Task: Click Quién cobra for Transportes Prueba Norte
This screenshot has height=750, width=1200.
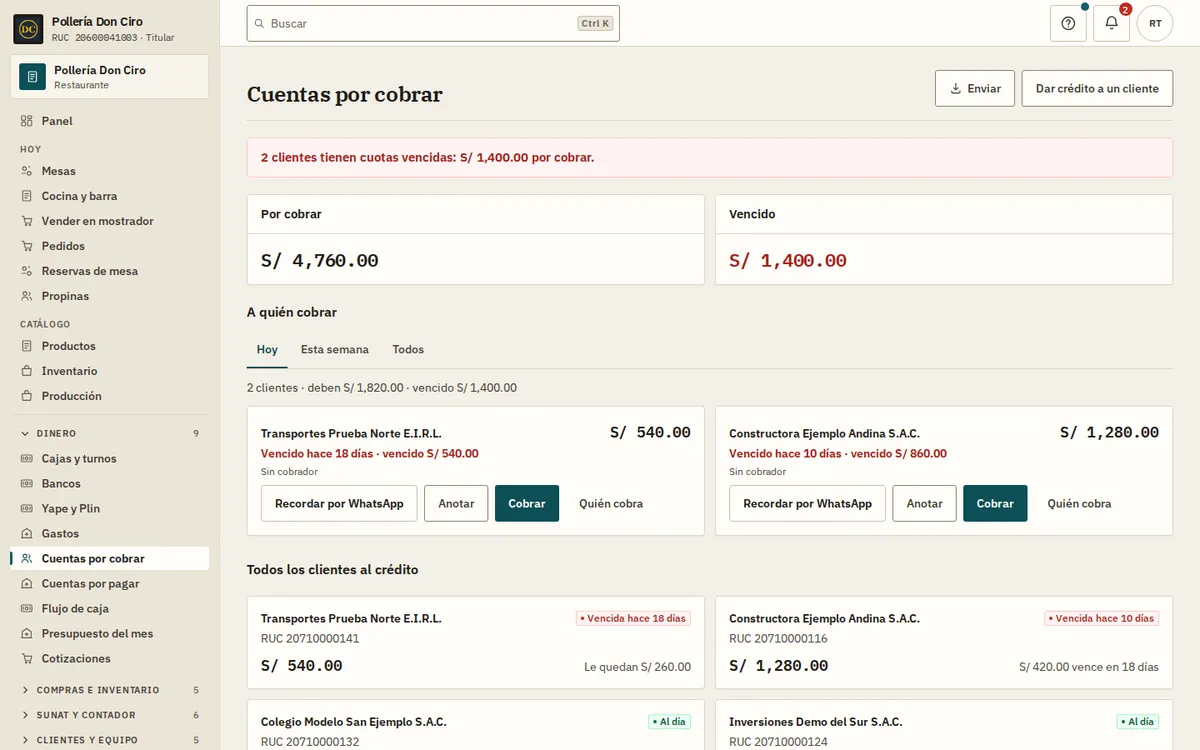Action: 611,503
